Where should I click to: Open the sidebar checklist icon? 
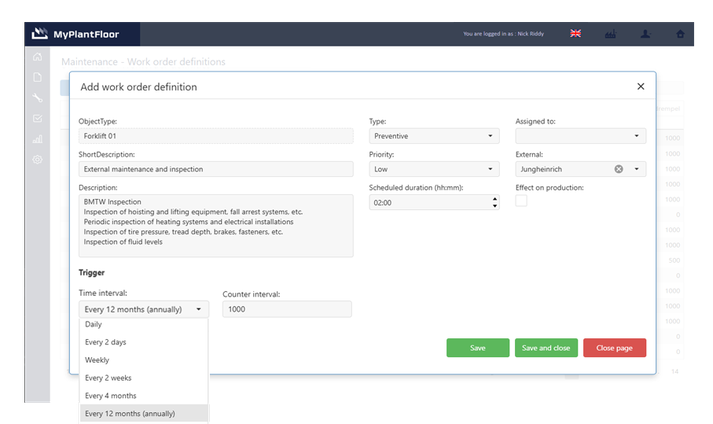37,118
